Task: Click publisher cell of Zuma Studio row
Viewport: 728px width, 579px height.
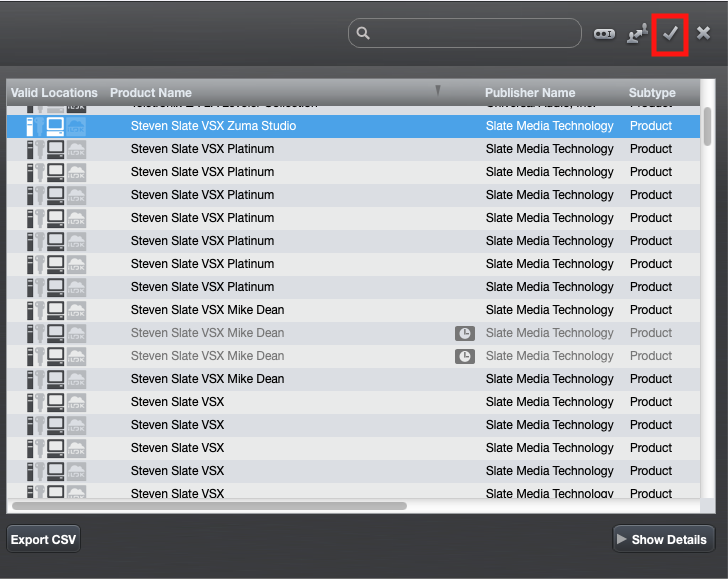Action: coord(549,126)
